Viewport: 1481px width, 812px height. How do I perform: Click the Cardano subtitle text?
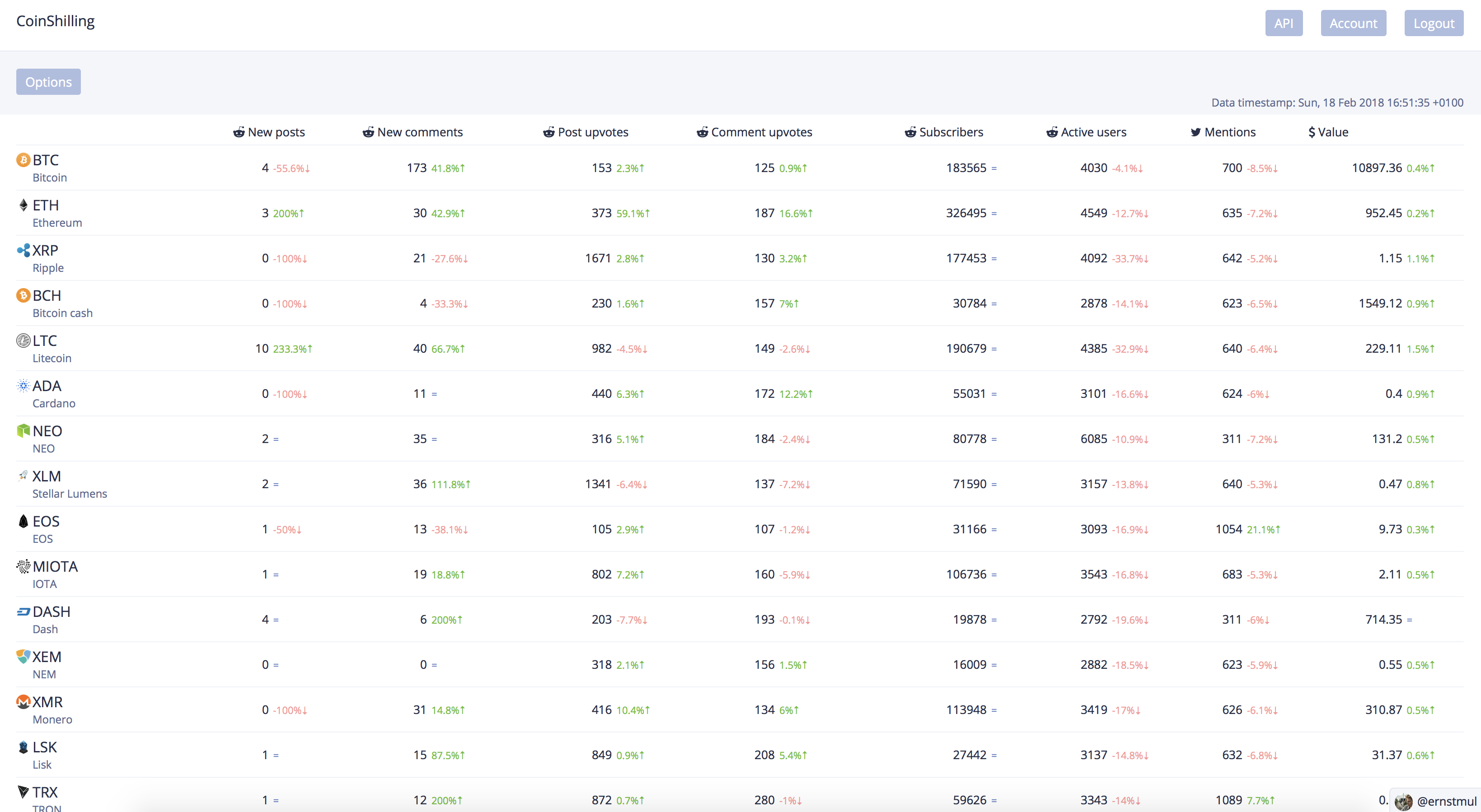[x=53, y=403]
